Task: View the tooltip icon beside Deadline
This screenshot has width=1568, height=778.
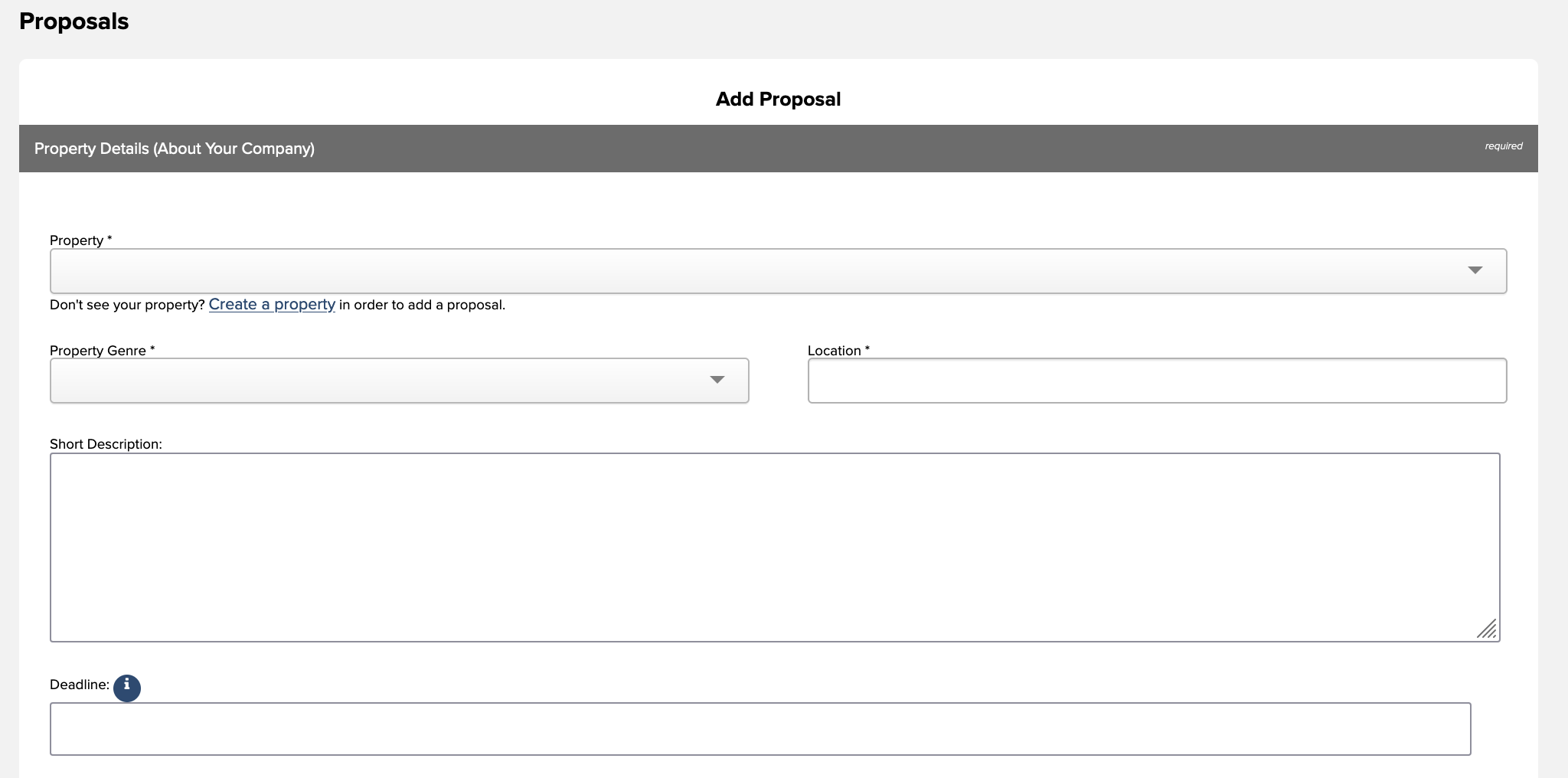Action: (127, 688)
